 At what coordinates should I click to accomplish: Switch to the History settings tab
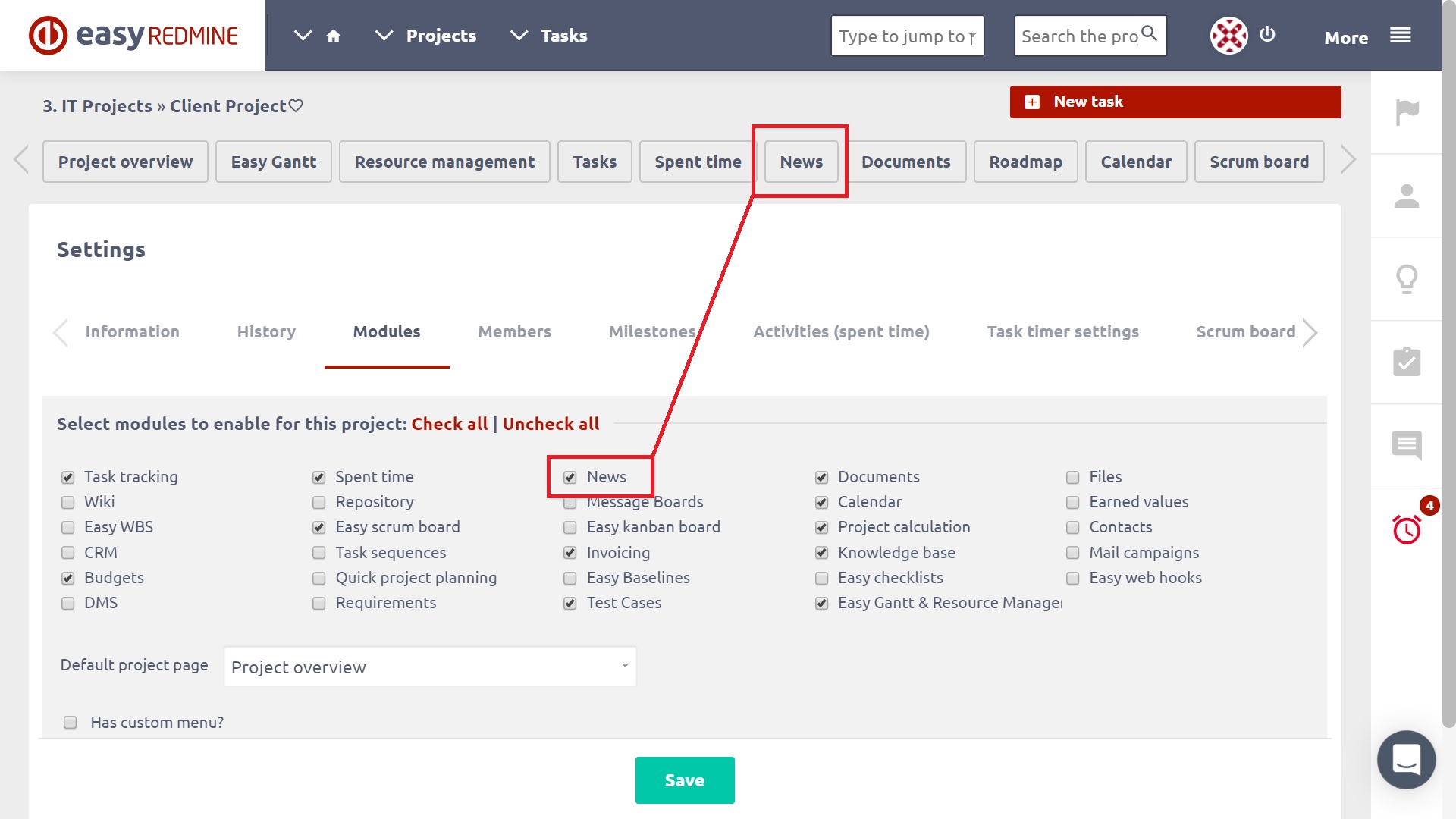point(266,332)
